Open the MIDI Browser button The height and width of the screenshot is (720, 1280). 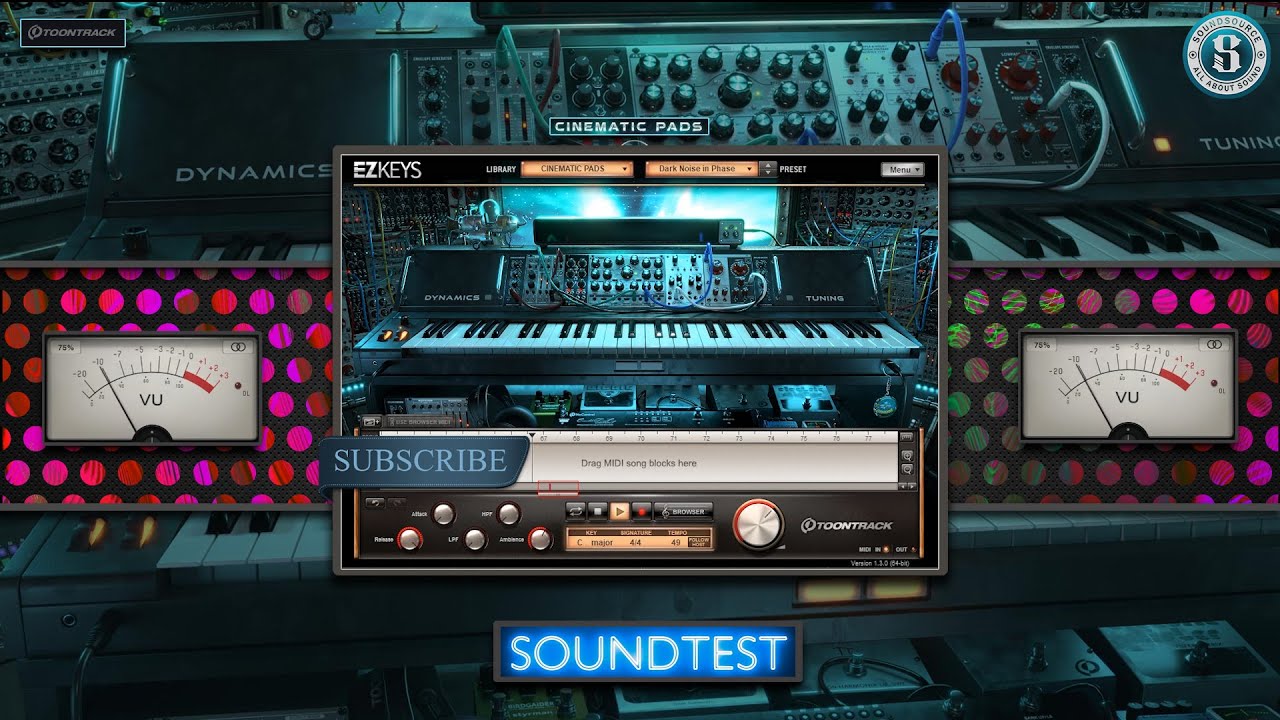(x=684, y=511)
